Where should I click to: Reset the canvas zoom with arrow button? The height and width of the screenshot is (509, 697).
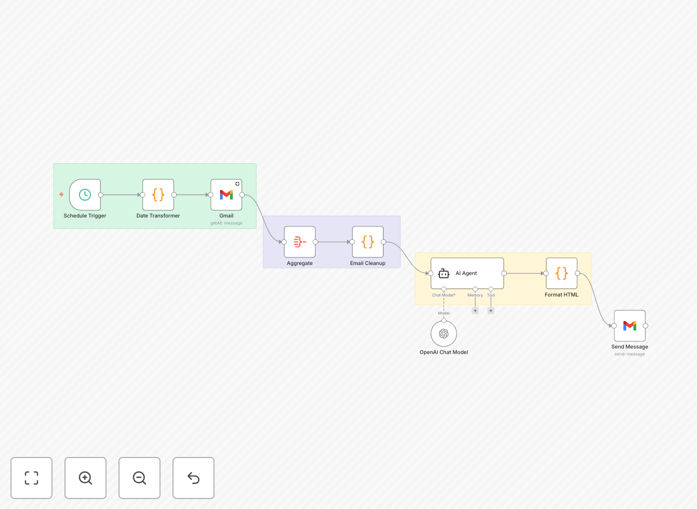pyautogui.click(x=193, y=478)
